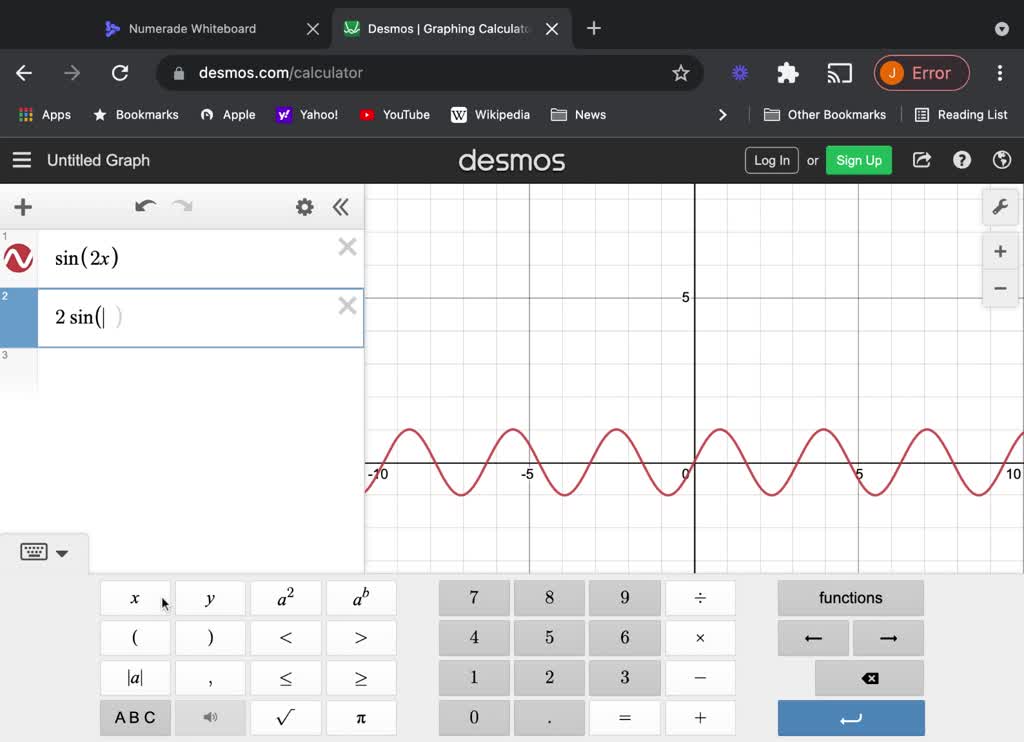Image resolution: width=1024 pixels, height=742 pixels.
Task: Collapse the expression panel with double chevron
Action: [341, 207]
